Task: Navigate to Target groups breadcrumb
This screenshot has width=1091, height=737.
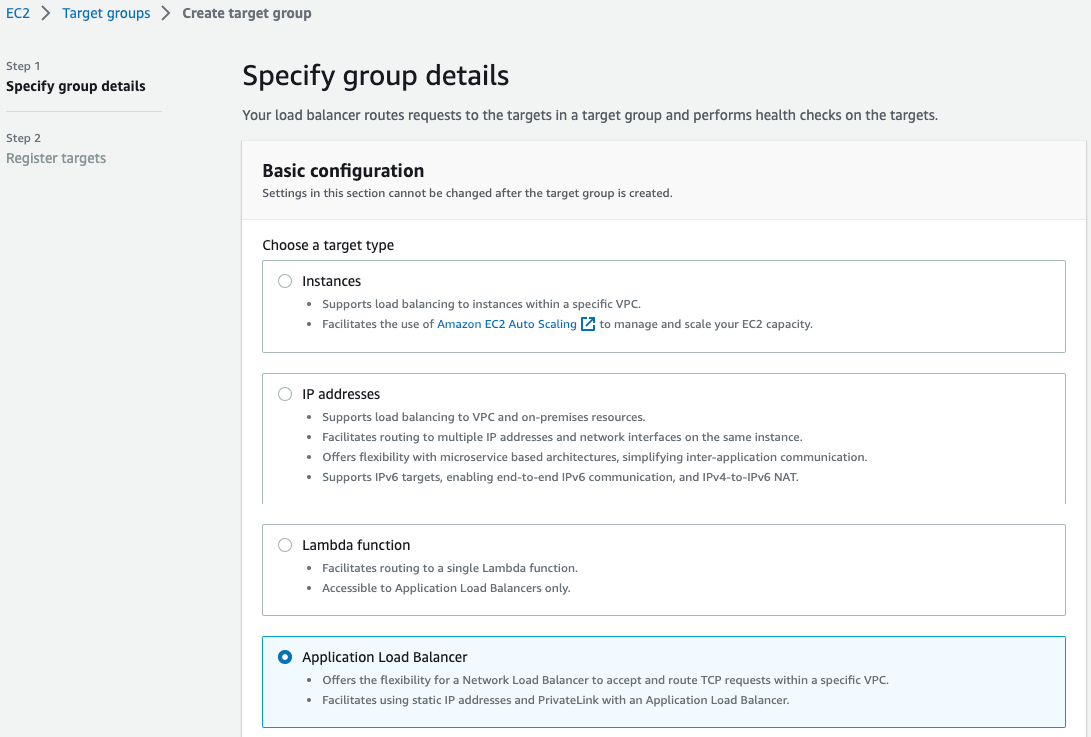Action: coord(106,14)
